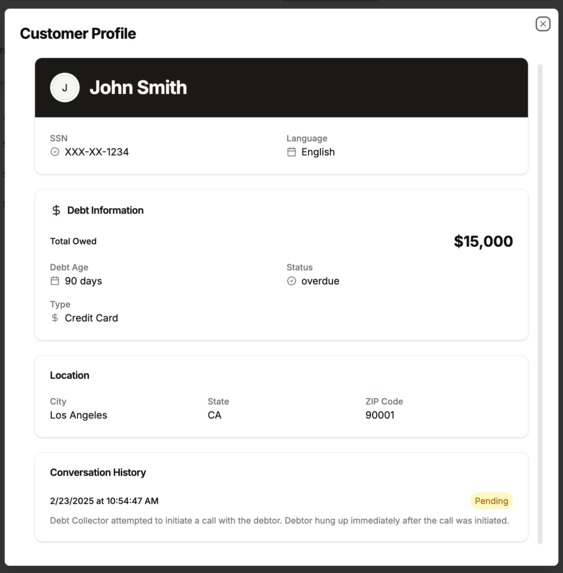
Task: Click the Conversation History section heading
Action: 98,472
